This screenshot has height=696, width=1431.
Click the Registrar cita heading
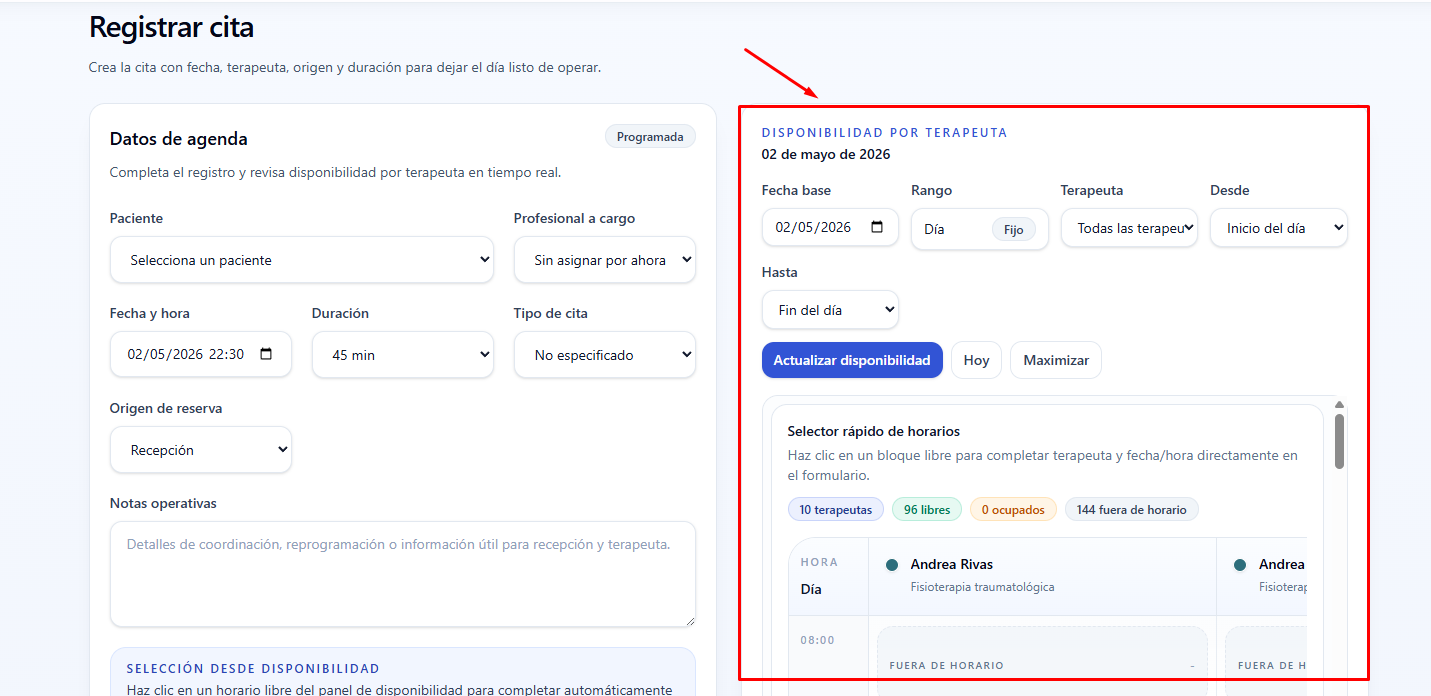171,27
